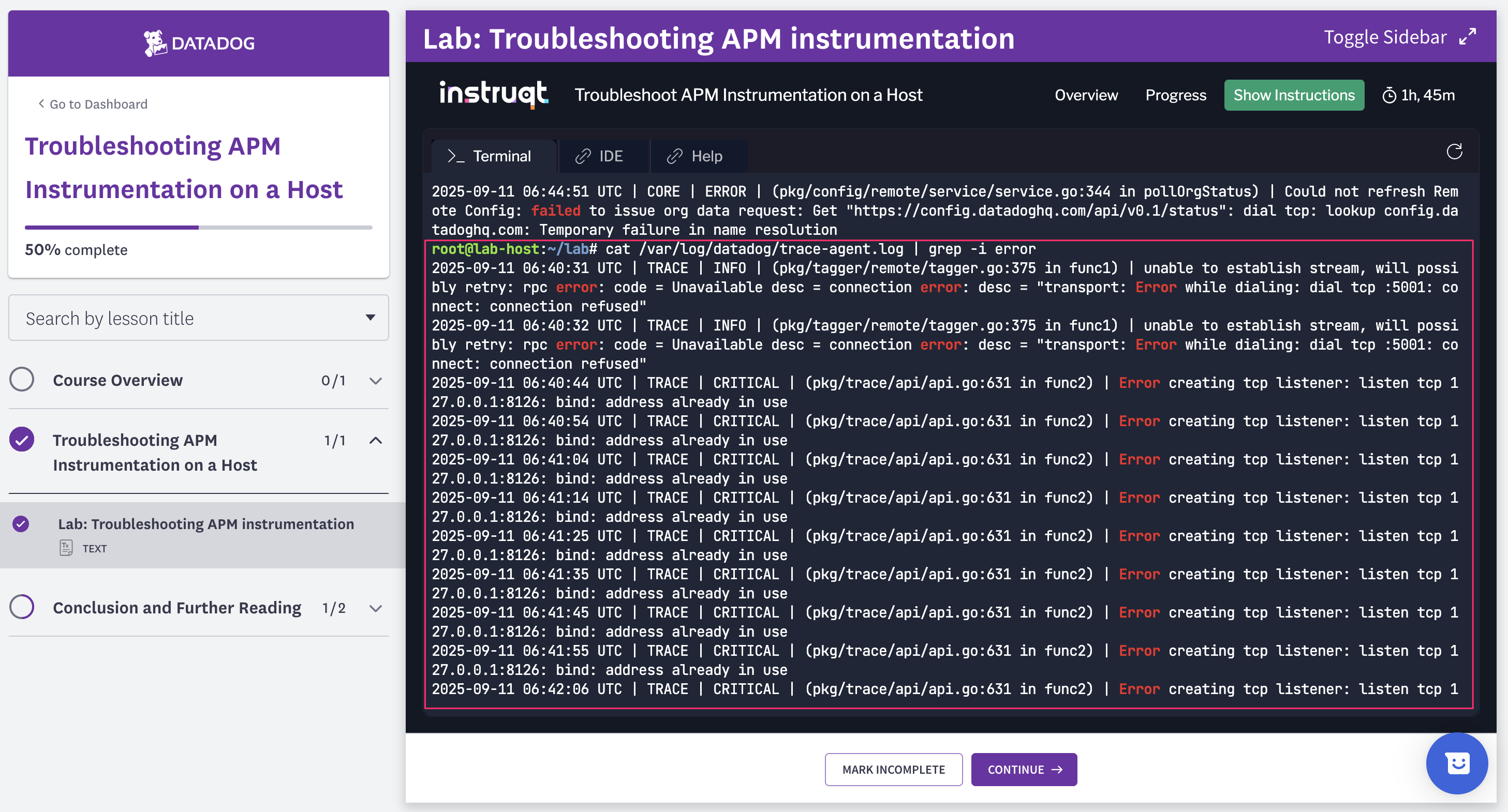Image resolution: width=1508 pixels, height=812 pixels.
Task: Click the terminal refresh icon
Action: (x=1454, y=152)
